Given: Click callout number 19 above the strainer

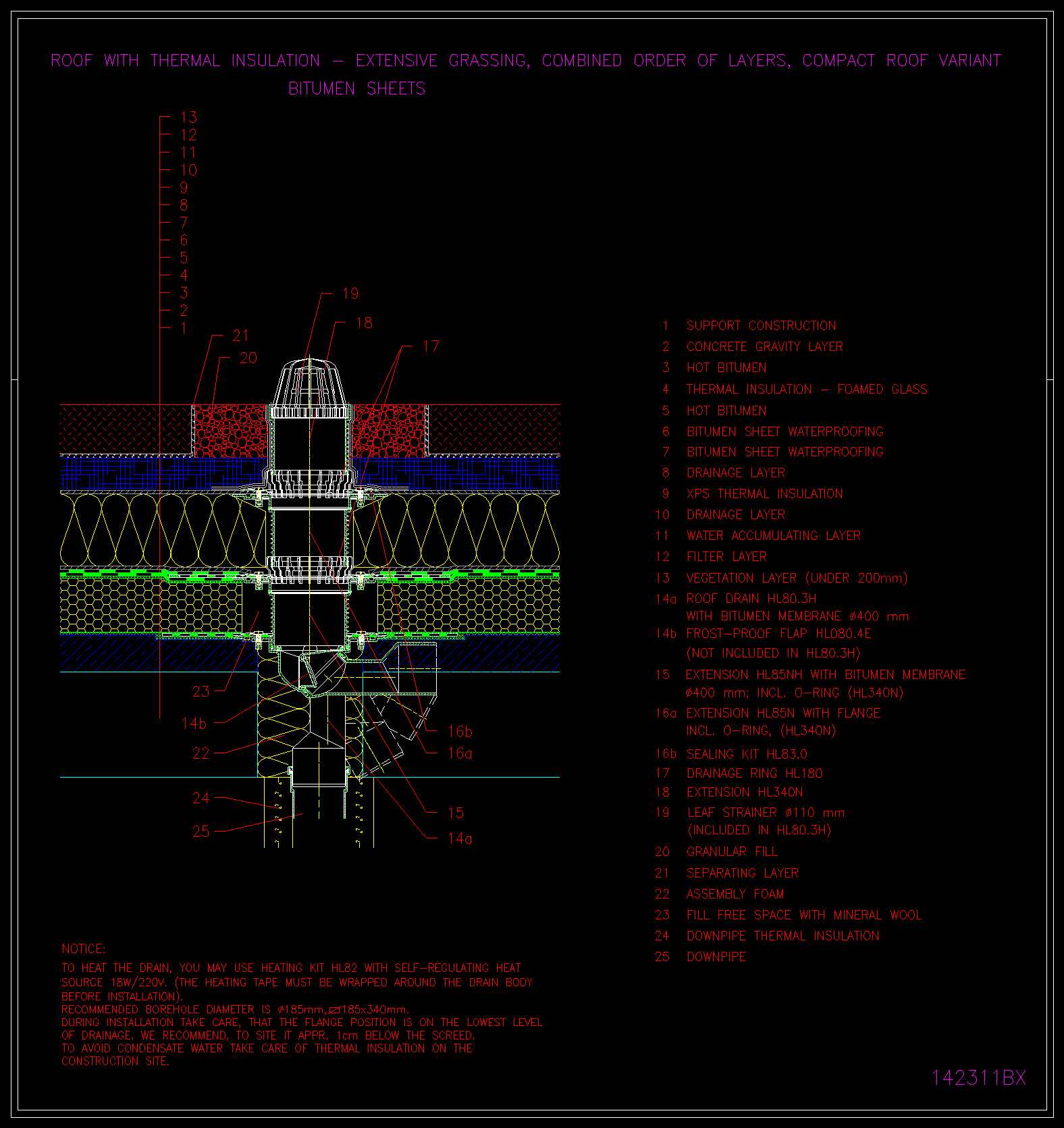Looking at the screenshot, I should point(350,294).
